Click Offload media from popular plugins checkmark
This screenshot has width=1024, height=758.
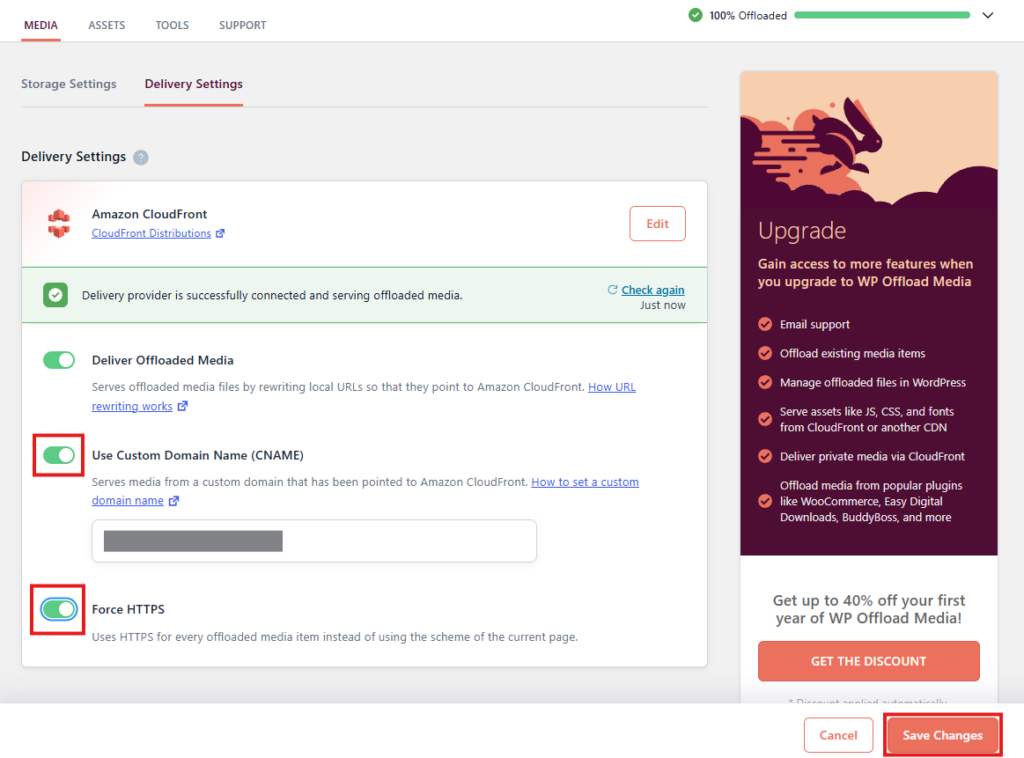pos(765,501)
